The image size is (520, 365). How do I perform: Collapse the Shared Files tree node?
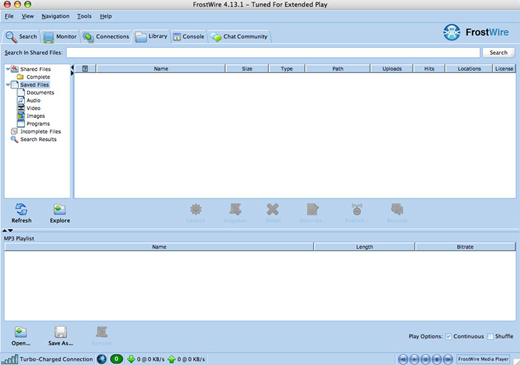point(8,69)
